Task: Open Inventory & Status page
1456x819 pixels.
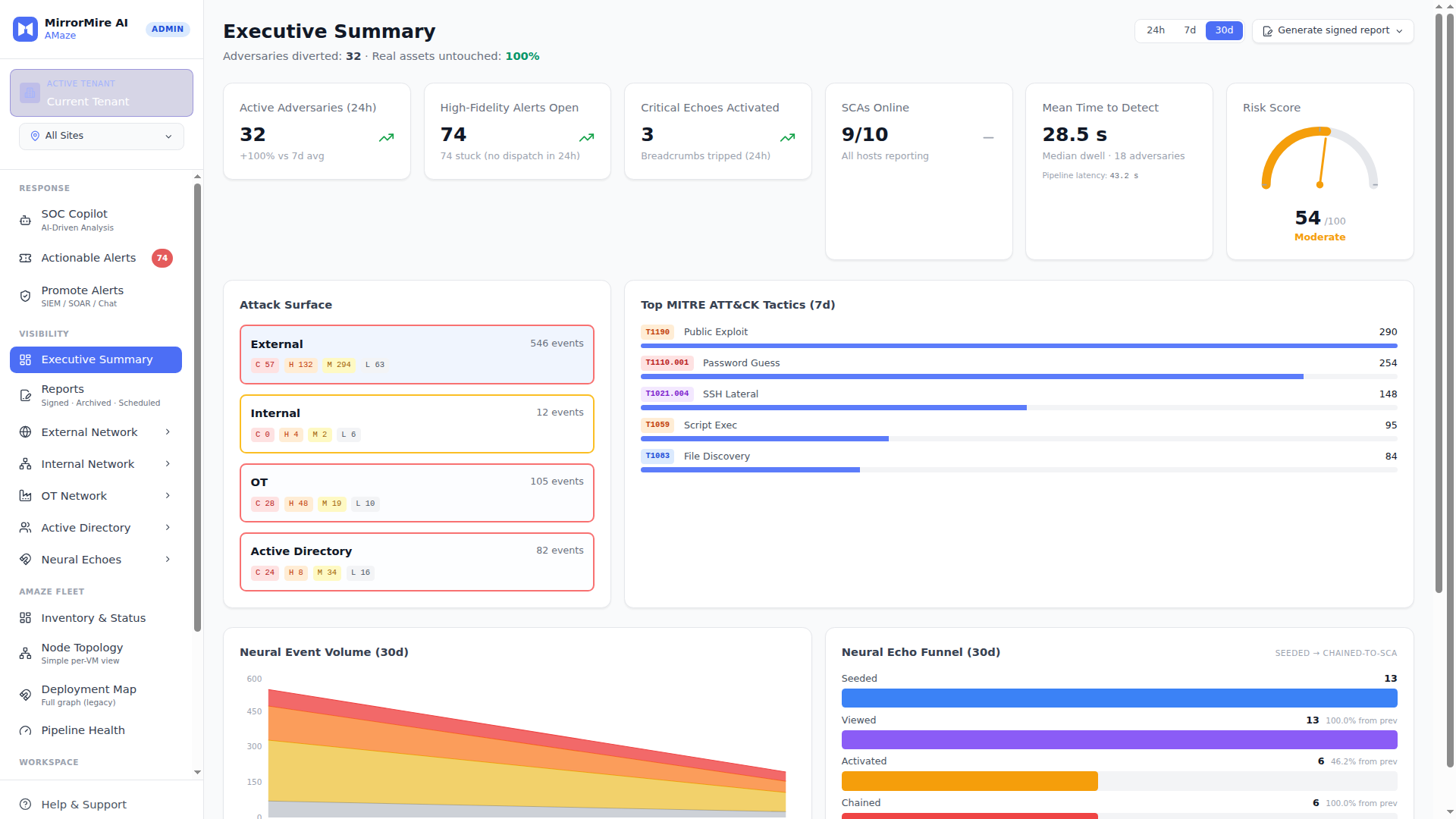Action: pyautogui.click(x=96, y=618)
